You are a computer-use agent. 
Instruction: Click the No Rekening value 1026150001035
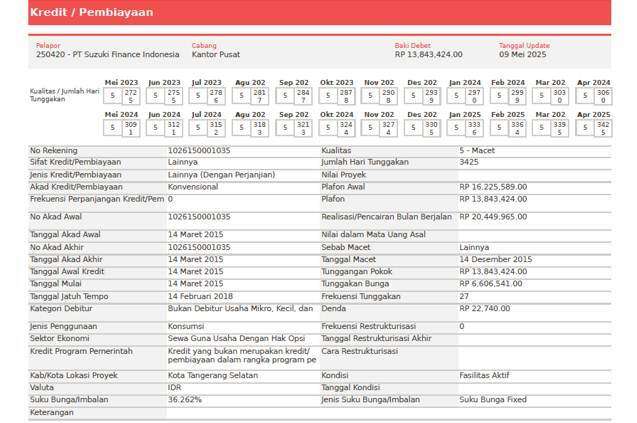click(x=199, y=151)
